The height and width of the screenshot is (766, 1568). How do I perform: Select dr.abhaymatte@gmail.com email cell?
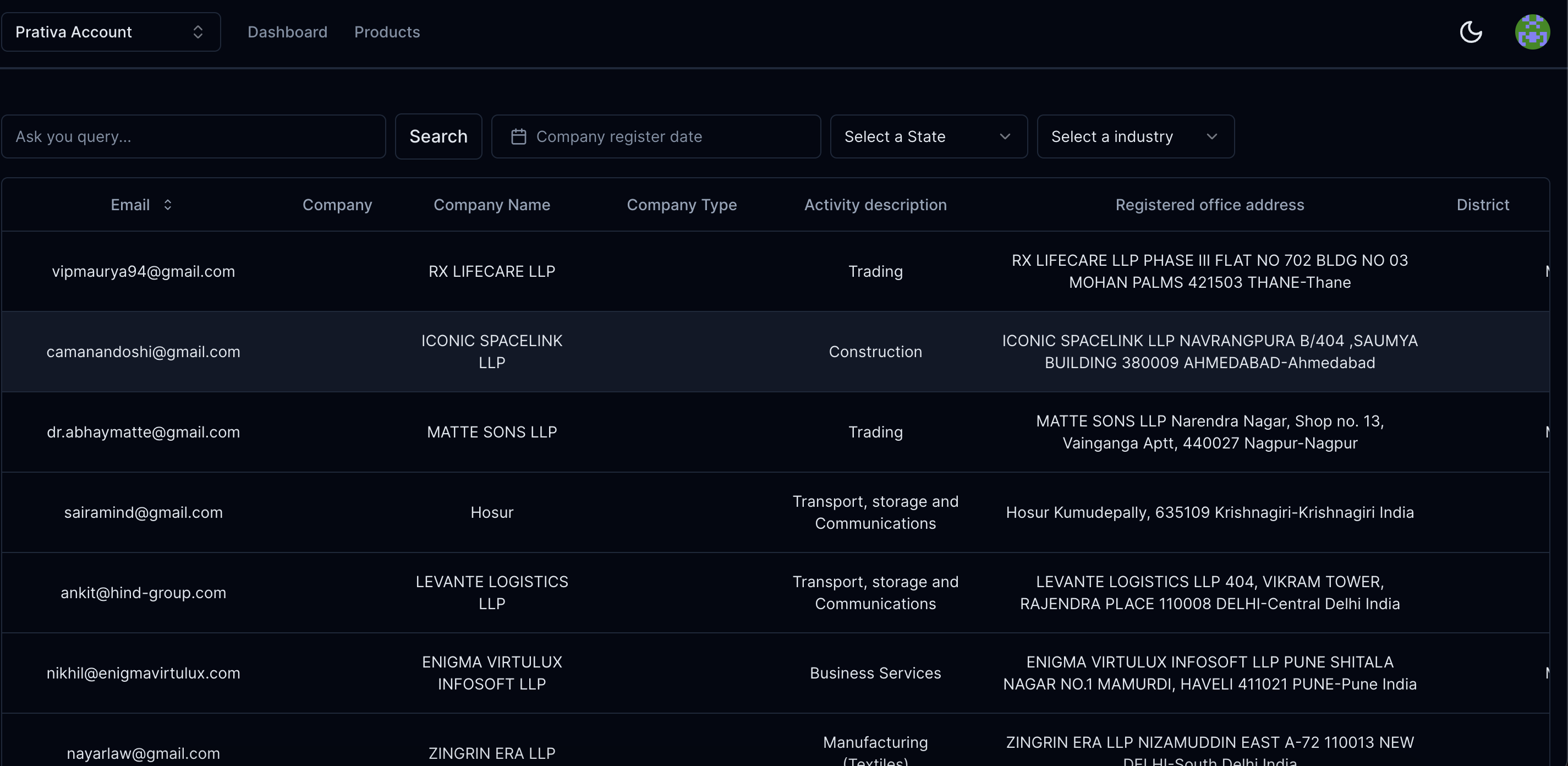coord(144,432)
